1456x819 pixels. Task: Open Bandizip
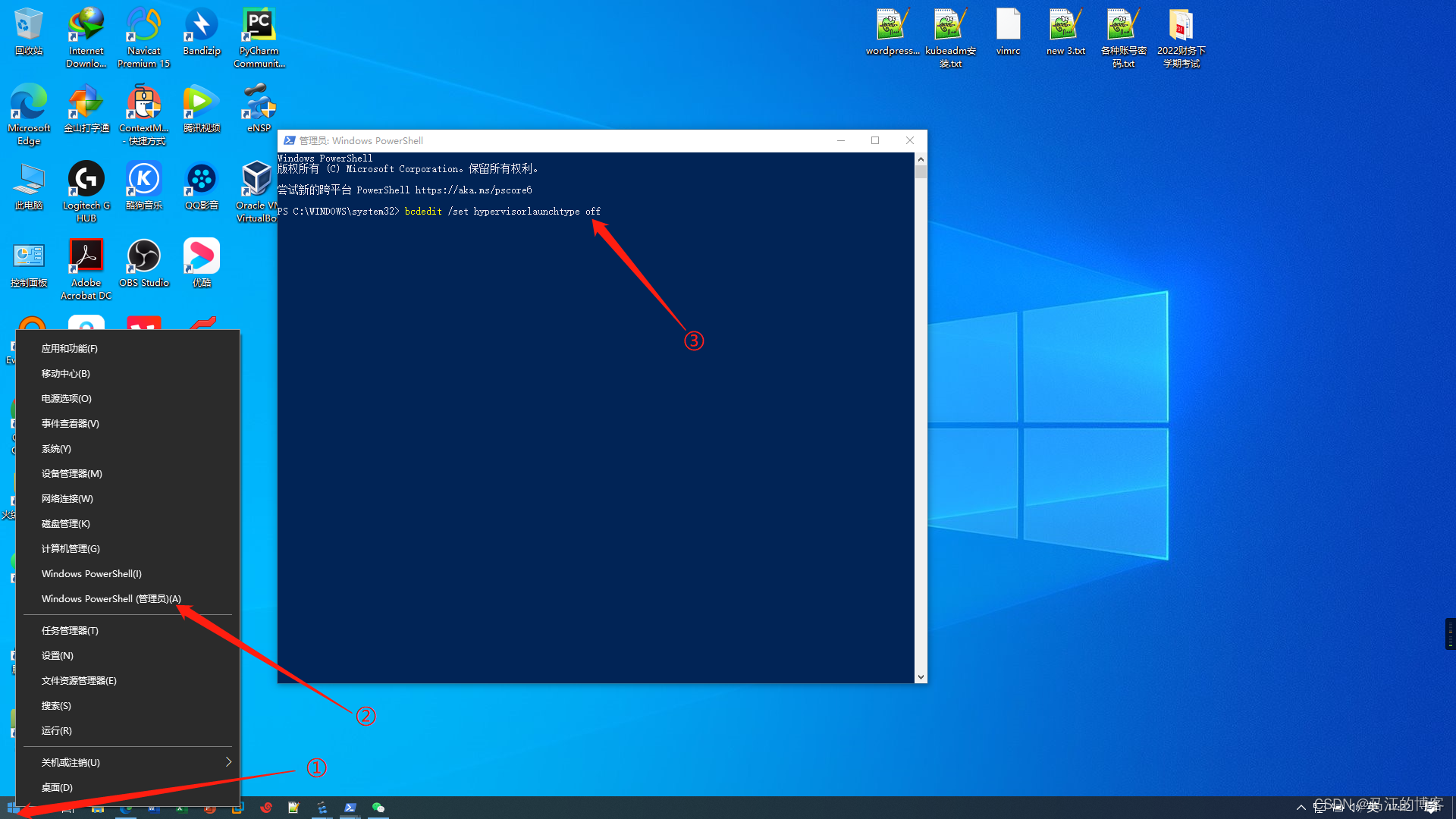tap(201, 23)
